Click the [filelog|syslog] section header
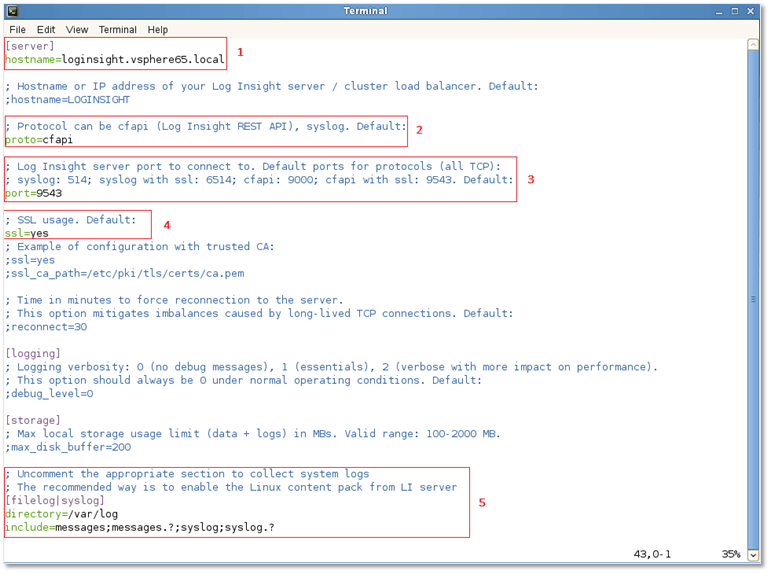Viewport: 770px width, 573px height. click(x=55, y=501)
